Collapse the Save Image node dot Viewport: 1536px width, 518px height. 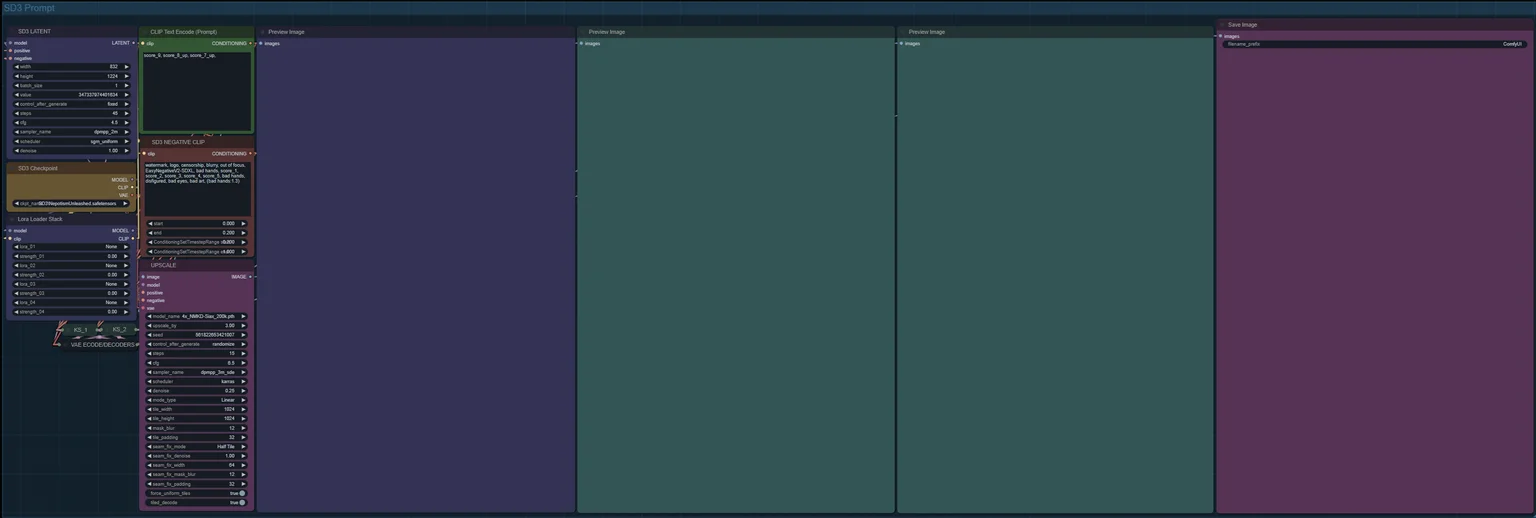click(1222, 25)
